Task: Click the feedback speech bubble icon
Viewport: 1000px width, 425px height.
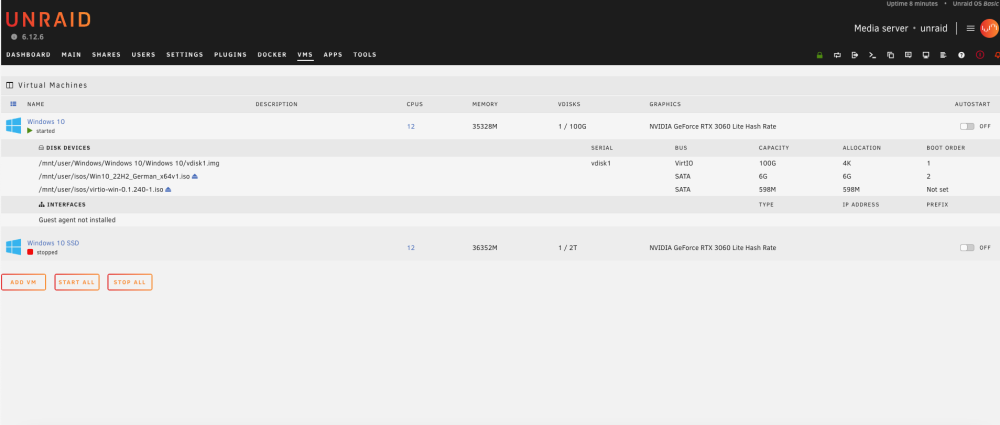Action: (x=908, y=56)
